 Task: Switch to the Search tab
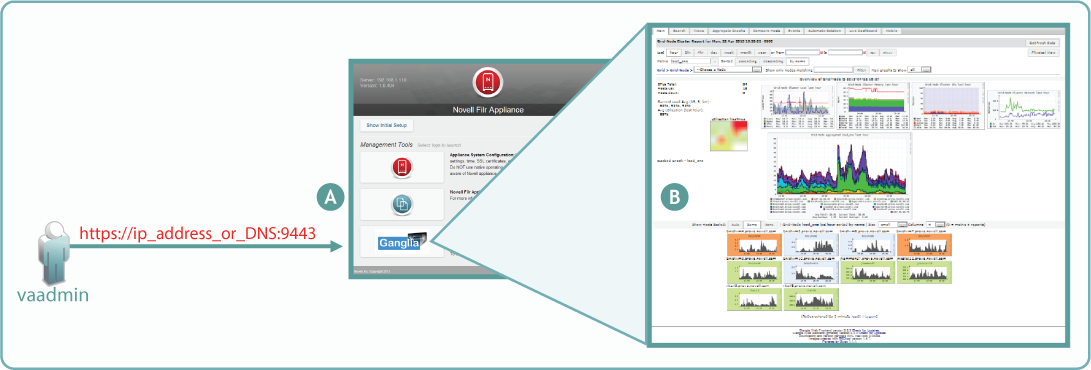pos(678,31)
